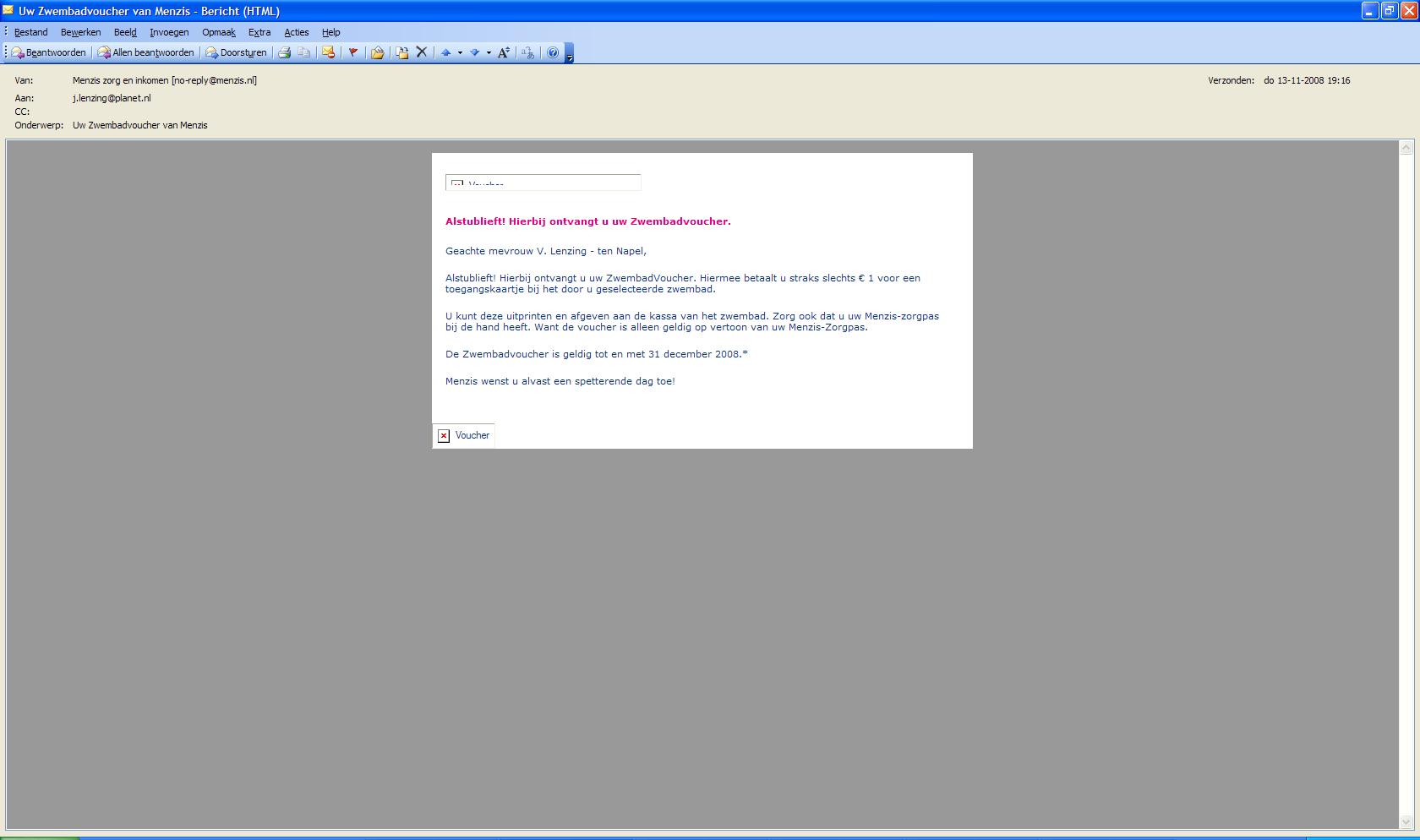Open the Opmaak menu
The height and width of the screenshot is (840, 1420).
(x=219, y=32)
